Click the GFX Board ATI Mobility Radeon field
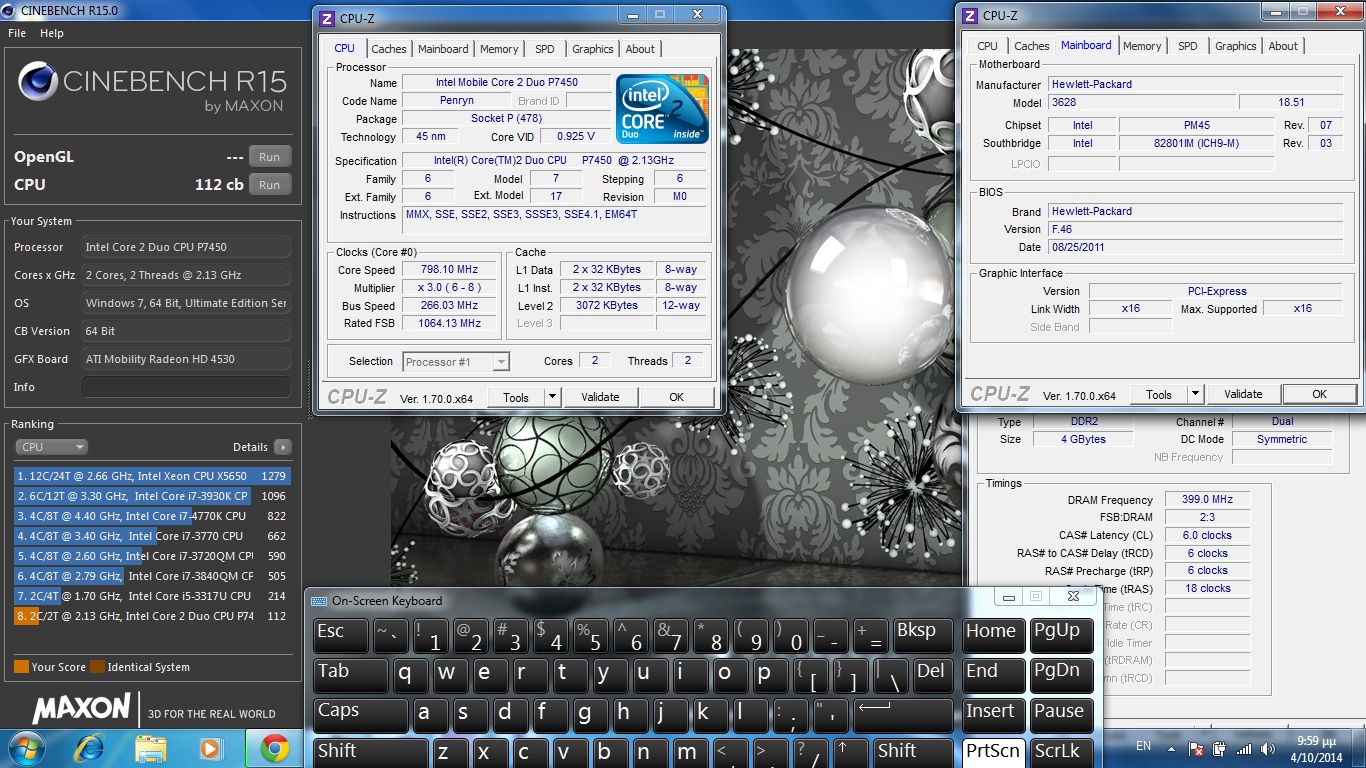This screenshot has width=1366, height=768. [x=186, y=359]
